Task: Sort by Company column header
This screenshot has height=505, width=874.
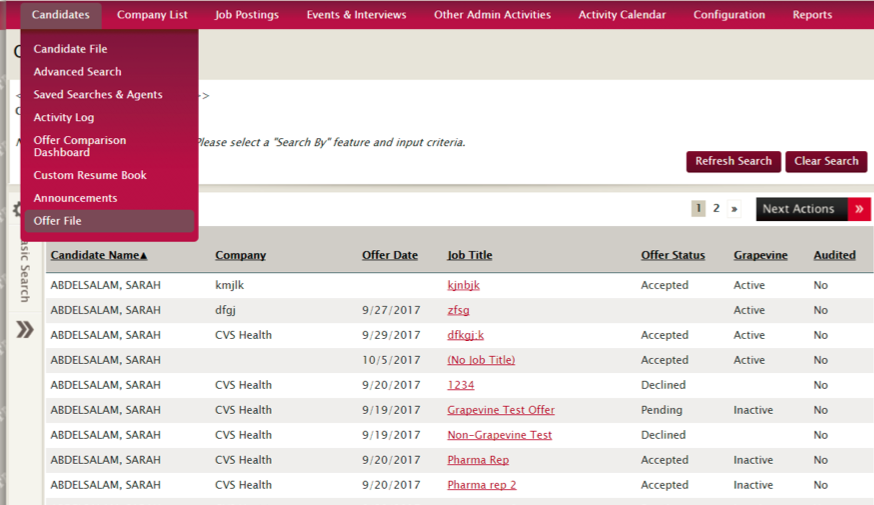Action: (240, 255)
